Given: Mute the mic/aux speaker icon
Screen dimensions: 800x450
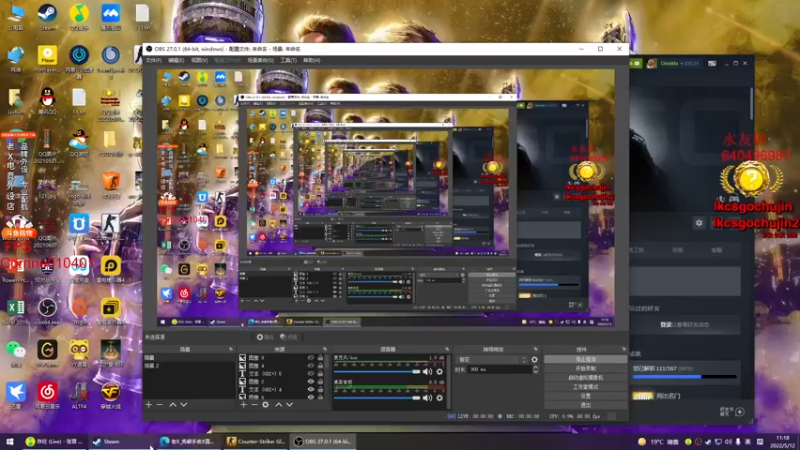Looking at the screenshot, I should point(427,371).
